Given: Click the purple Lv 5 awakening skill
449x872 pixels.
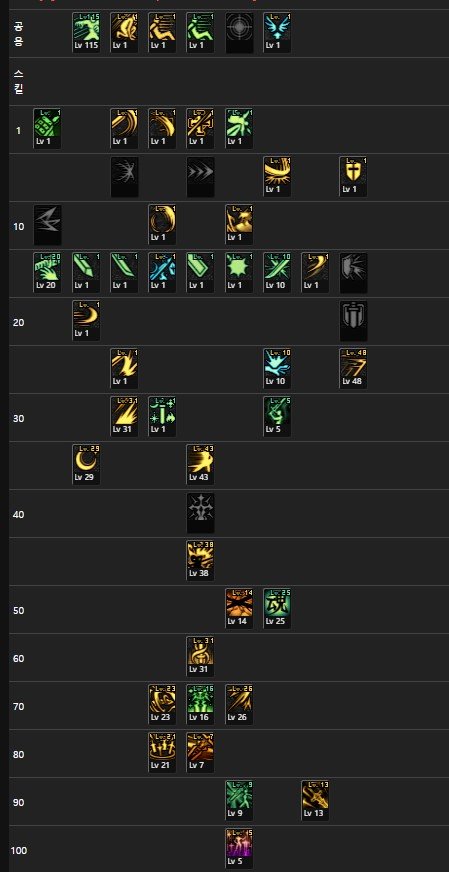Looking at the screenshot, I should click(239, 849).
